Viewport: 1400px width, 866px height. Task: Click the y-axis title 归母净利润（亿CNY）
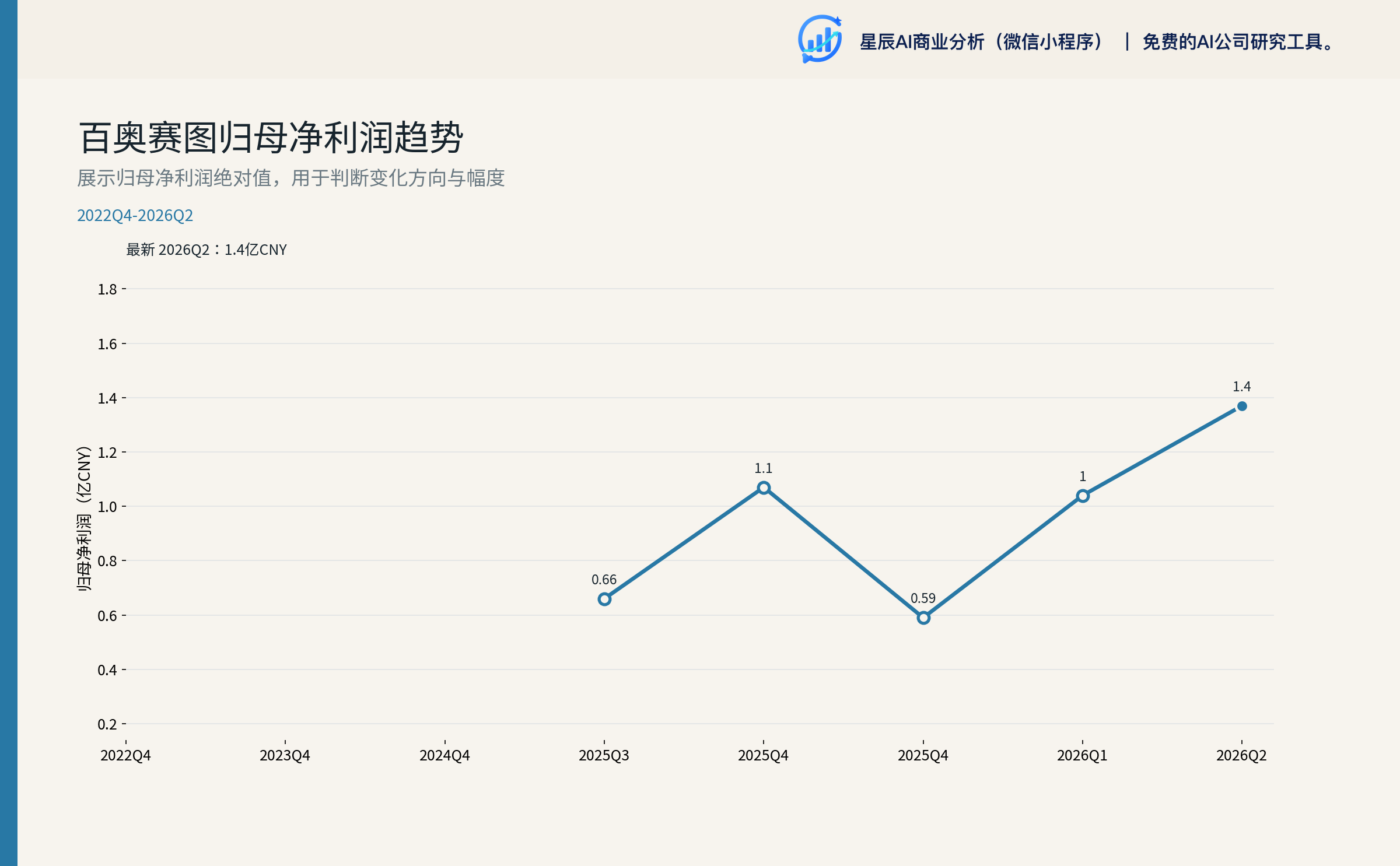click(85, 518)
